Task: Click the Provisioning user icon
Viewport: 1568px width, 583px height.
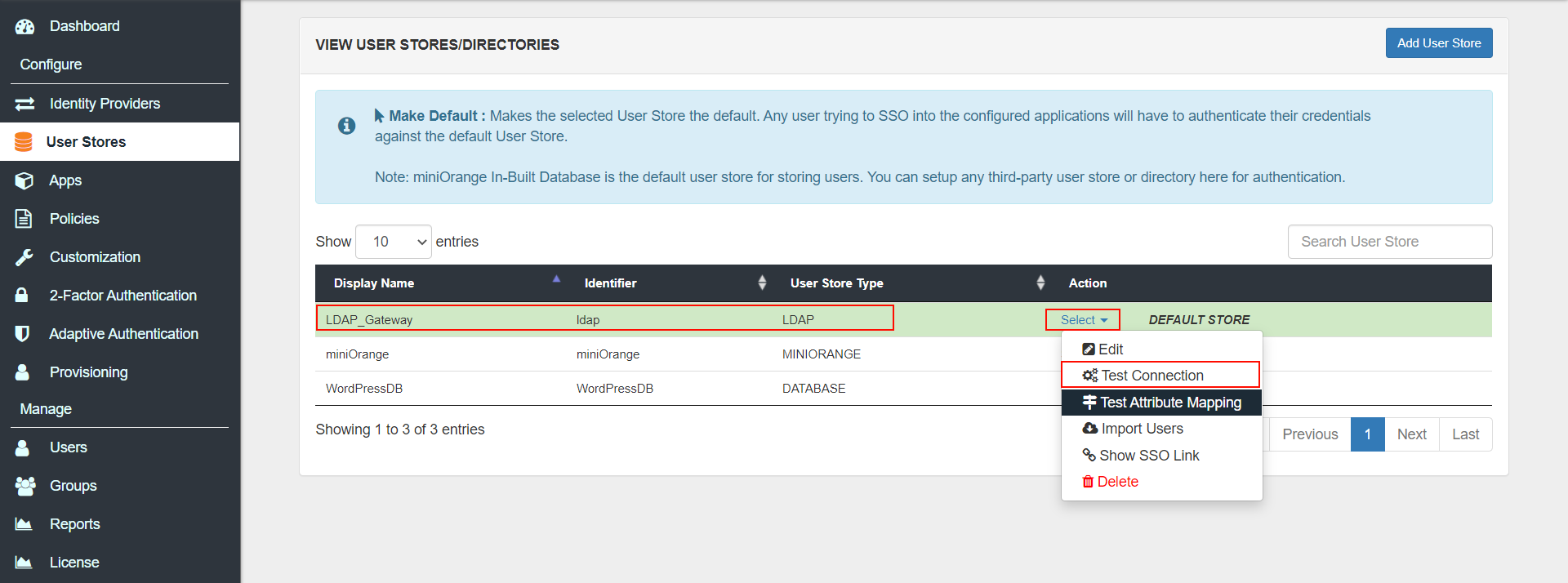Action: click(22, 372)
